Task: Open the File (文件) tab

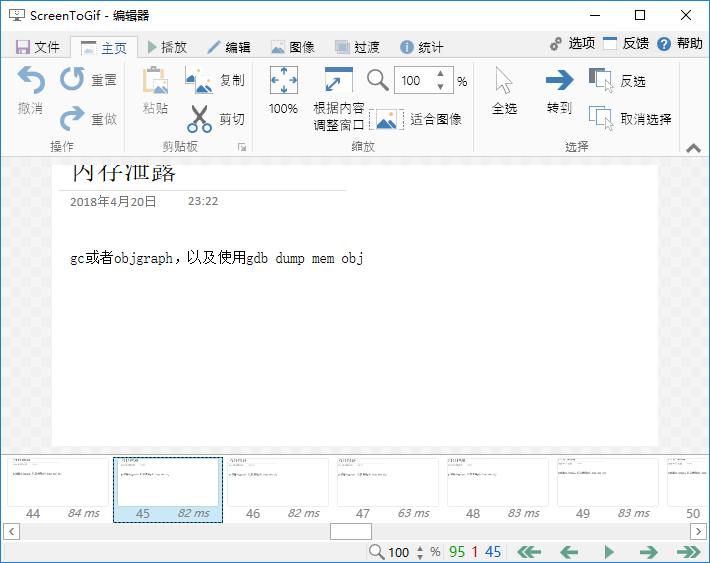Action: click(38, 47)
